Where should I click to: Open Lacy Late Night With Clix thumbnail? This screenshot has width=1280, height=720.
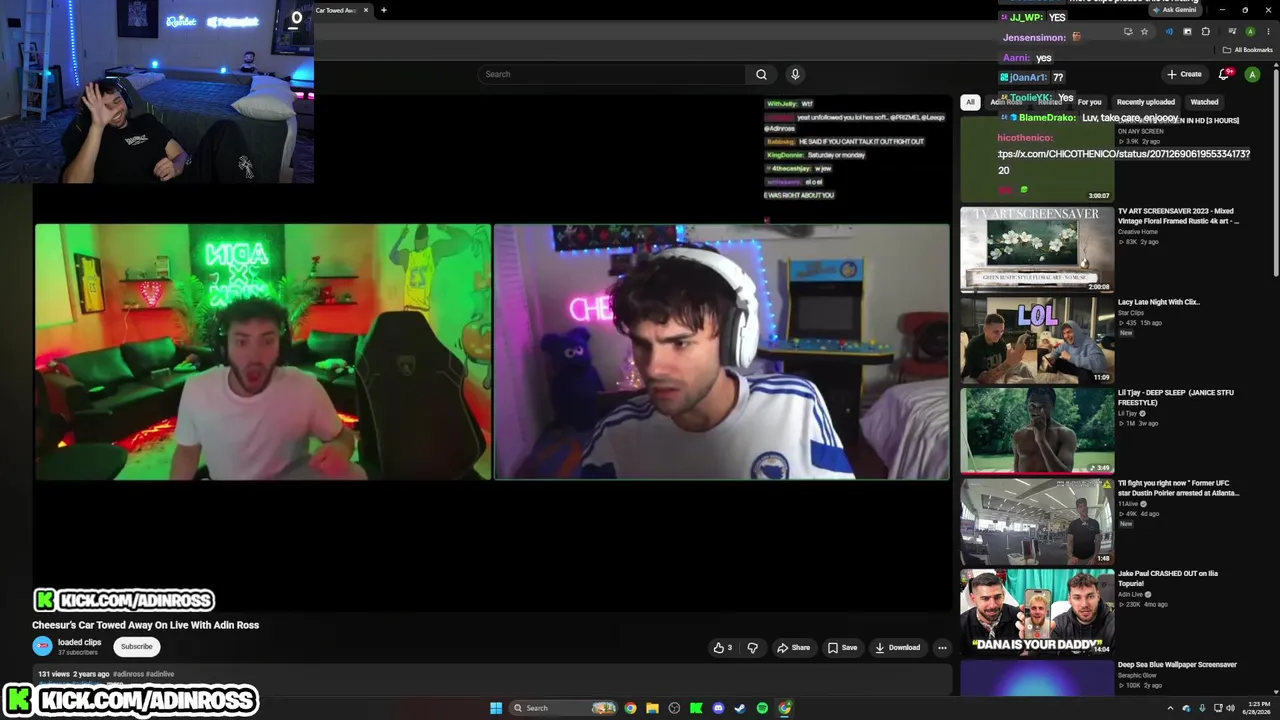1037,340
